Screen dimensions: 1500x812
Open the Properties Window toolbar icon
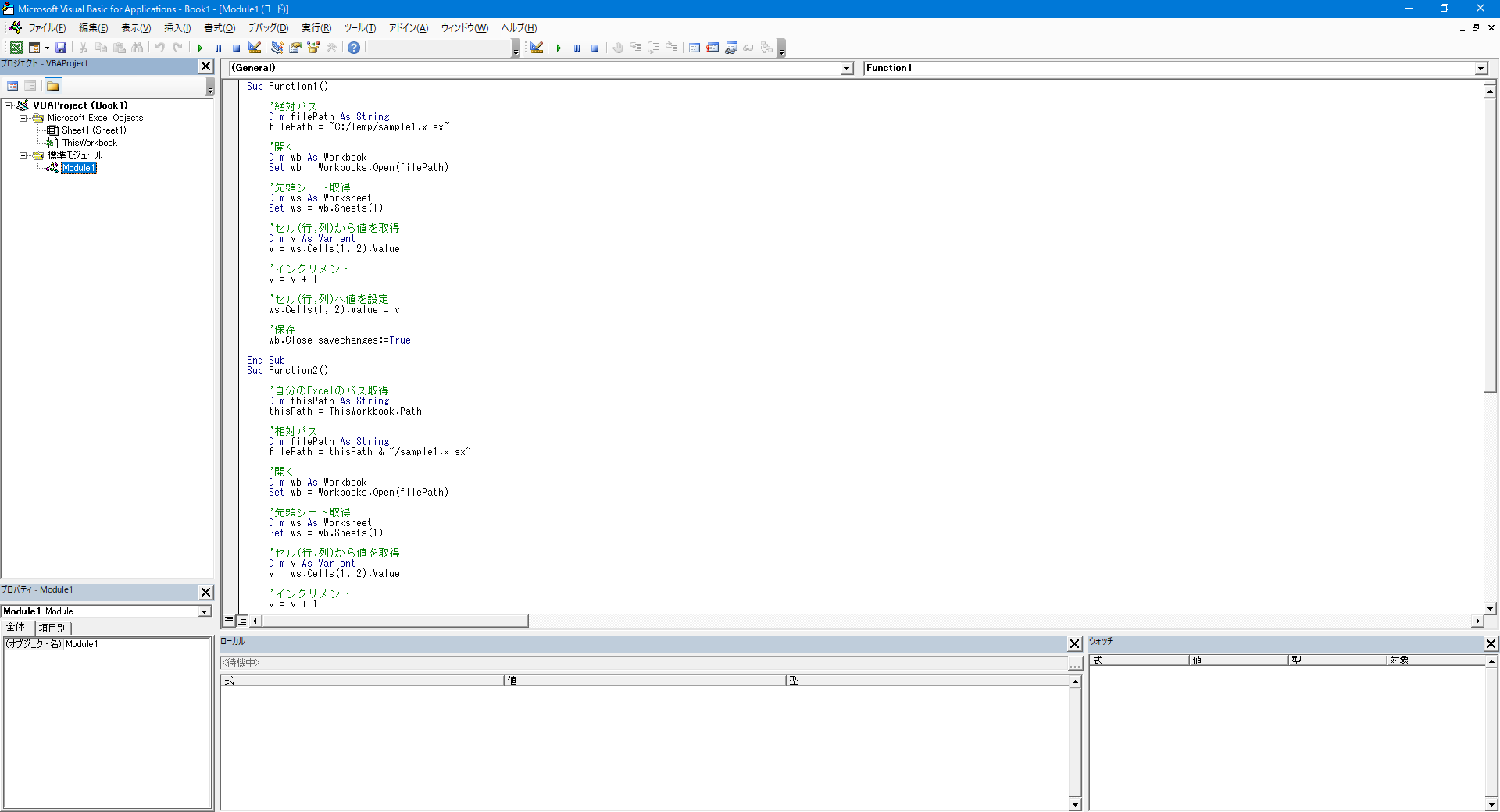(x=295, y=48)
